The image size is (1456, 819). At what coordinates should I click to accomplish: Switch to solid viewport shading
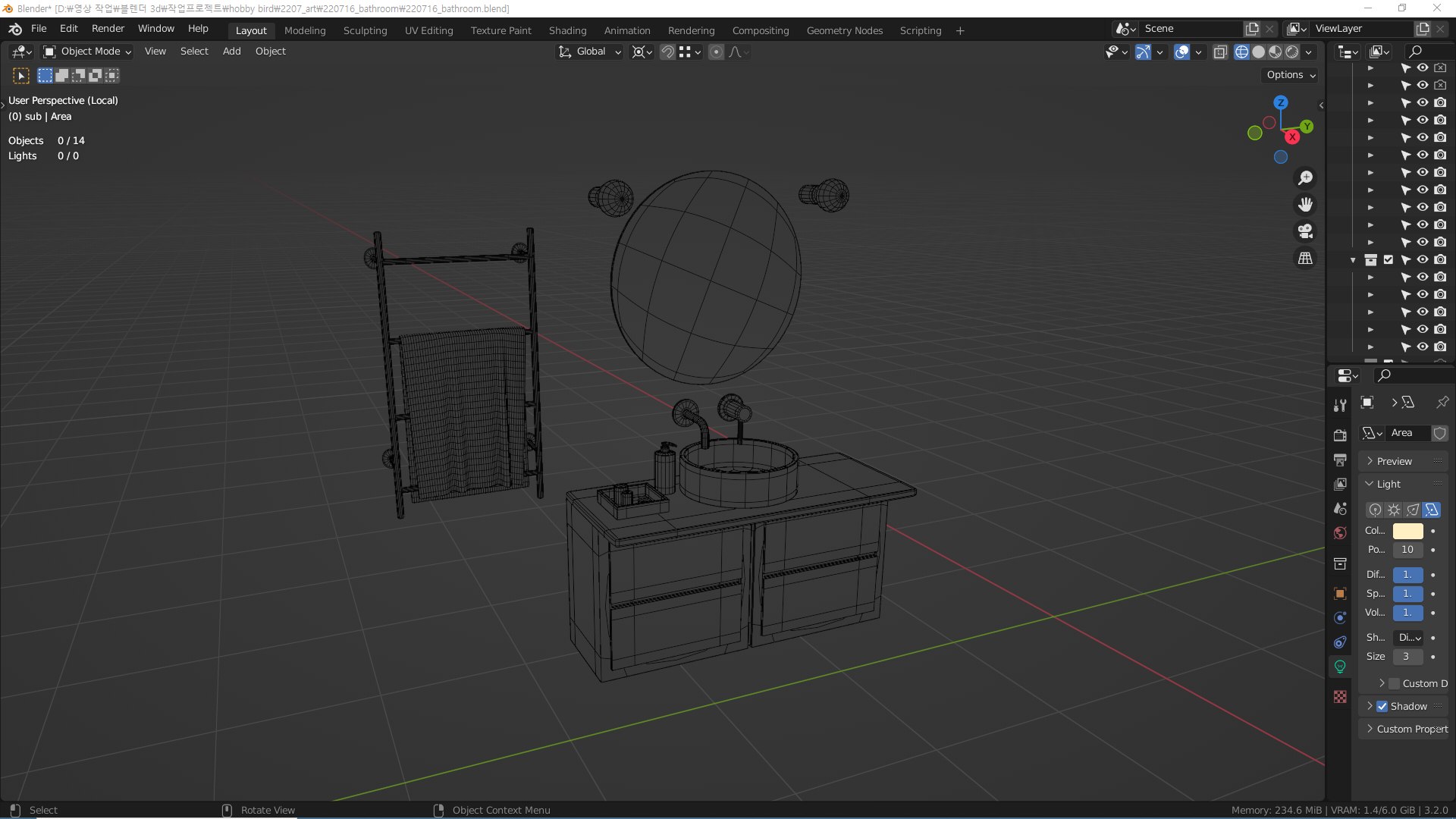tap(1259, 52)
